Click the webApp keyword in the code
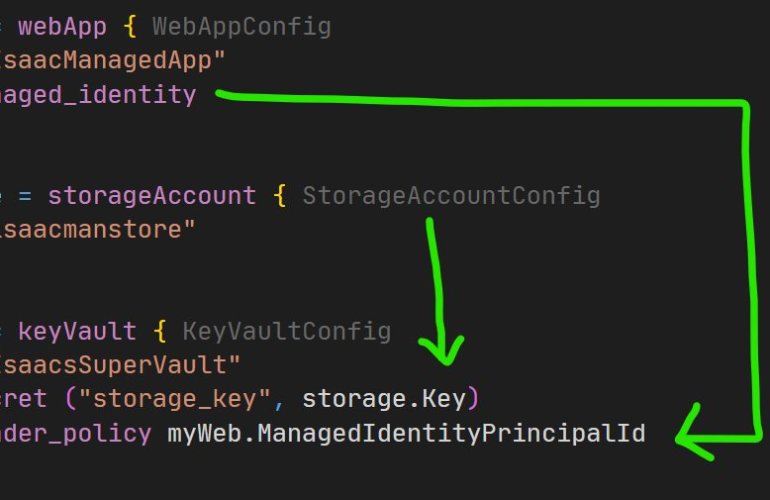Image resolution: width=770 pixels, height=500 pixels. click(62, 26)
